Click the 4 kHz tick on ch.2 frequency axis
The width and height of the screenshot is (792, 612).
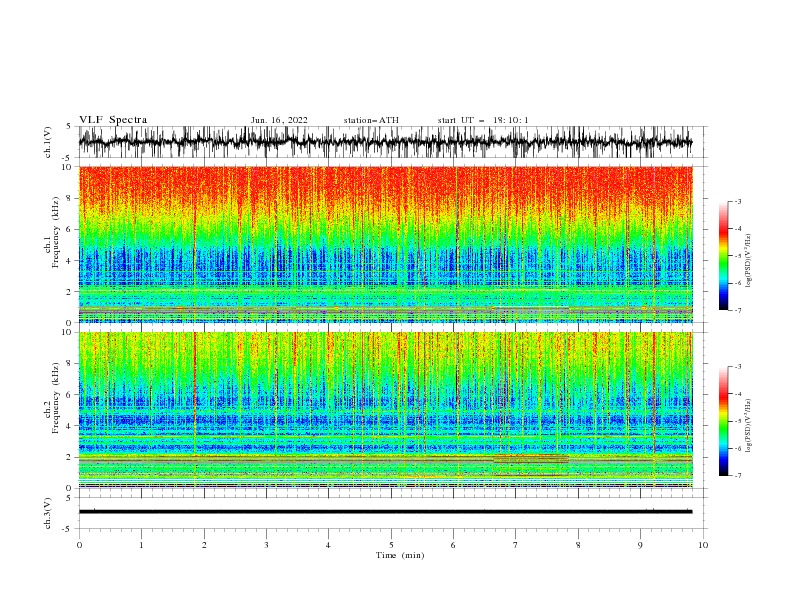click(x=69, y=426)
